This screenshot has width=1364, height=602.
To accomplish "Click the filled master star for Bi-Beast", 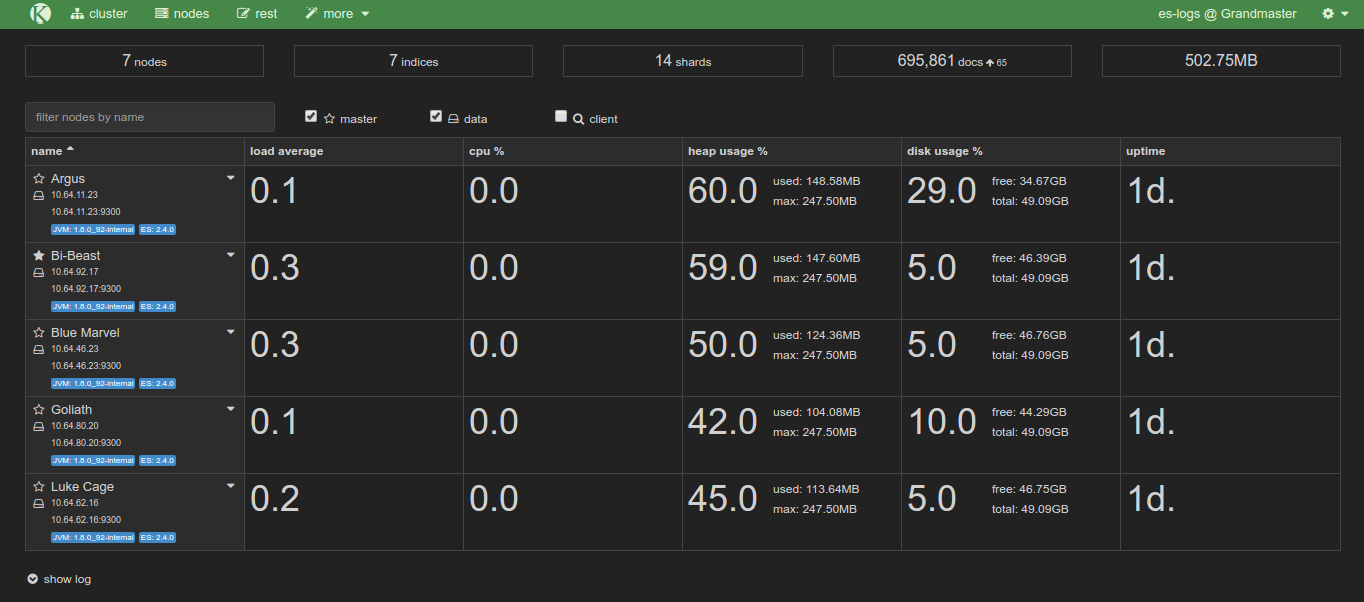I will pyautogui.click(x=39, y=256).
